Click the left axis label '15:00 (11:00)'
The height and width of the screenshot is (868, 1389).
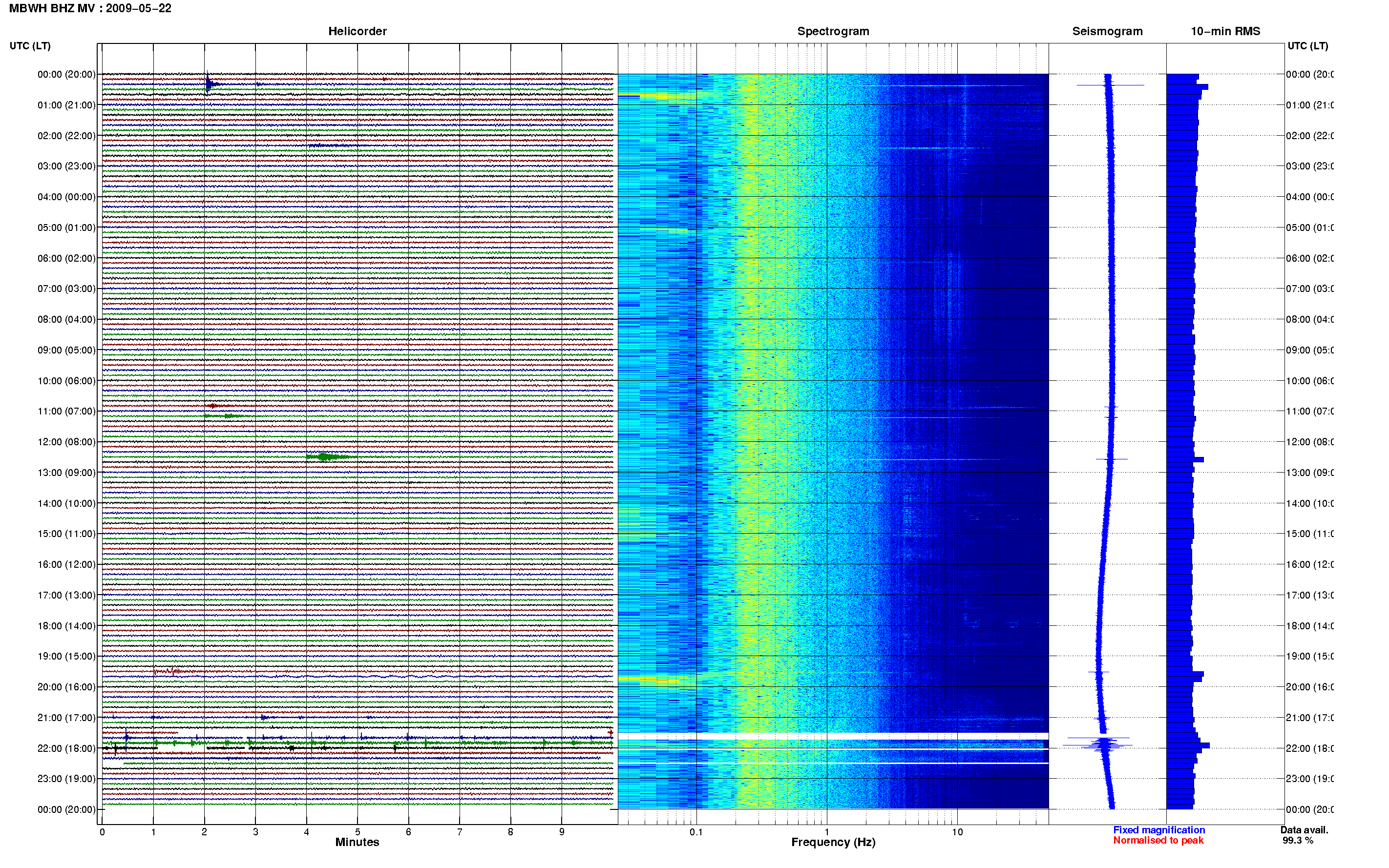tap(66, 533)
